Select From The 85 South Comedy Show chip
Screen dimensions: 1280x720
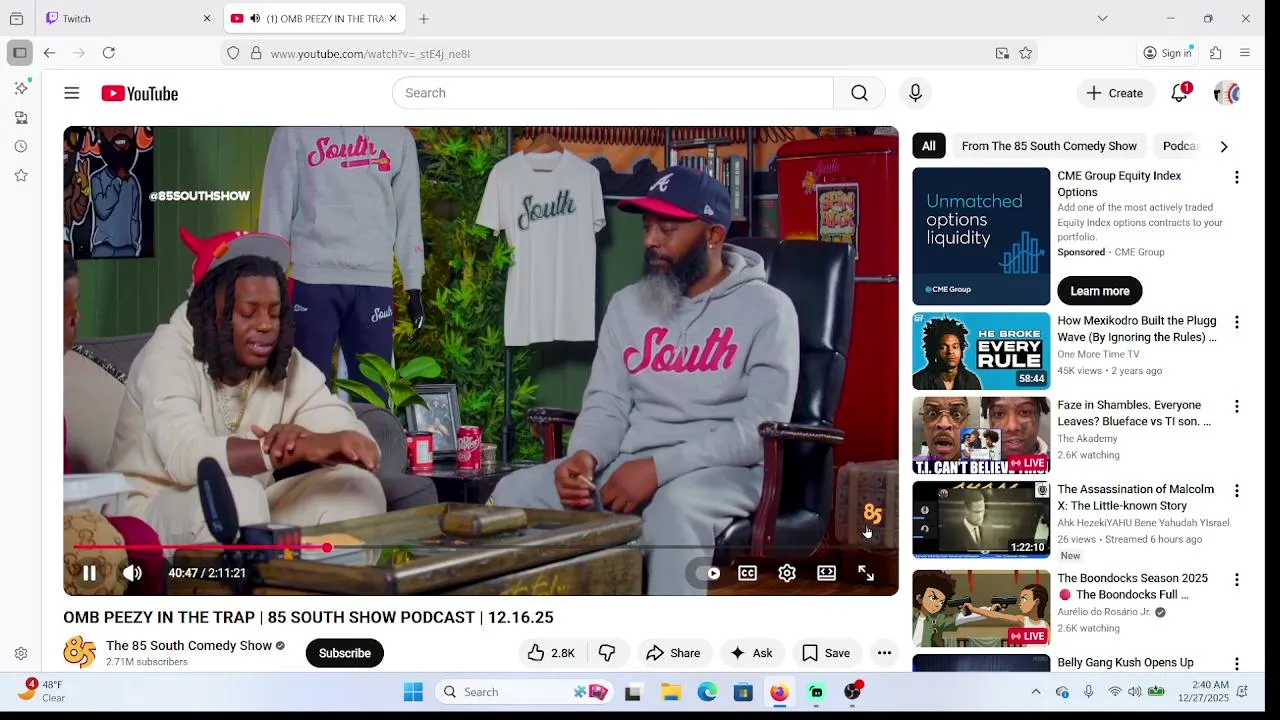coord(1049,146)
